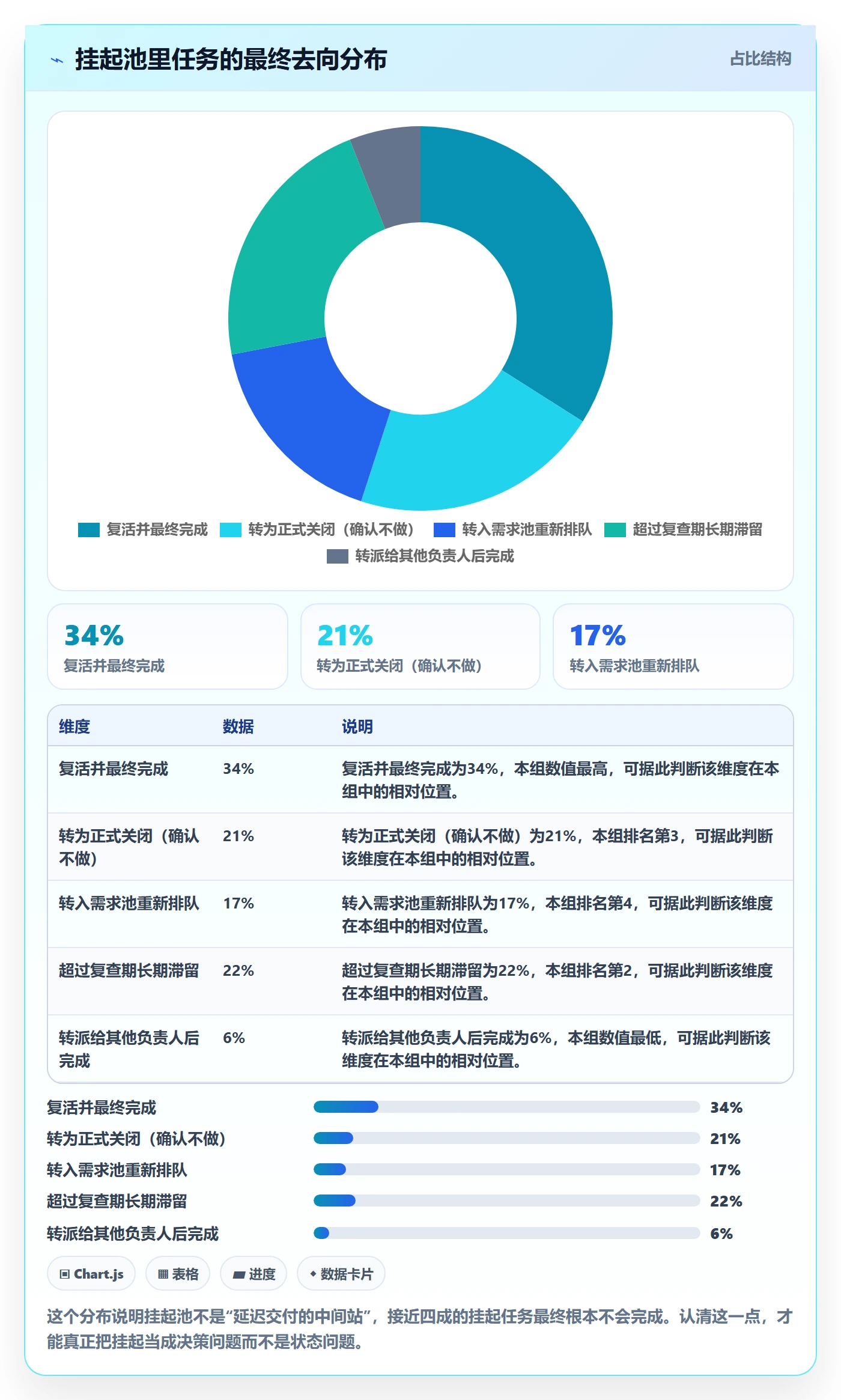This screenshot has width=841, height=1400.
Task: Click the 21% table data cell
Action: (238, 836)
